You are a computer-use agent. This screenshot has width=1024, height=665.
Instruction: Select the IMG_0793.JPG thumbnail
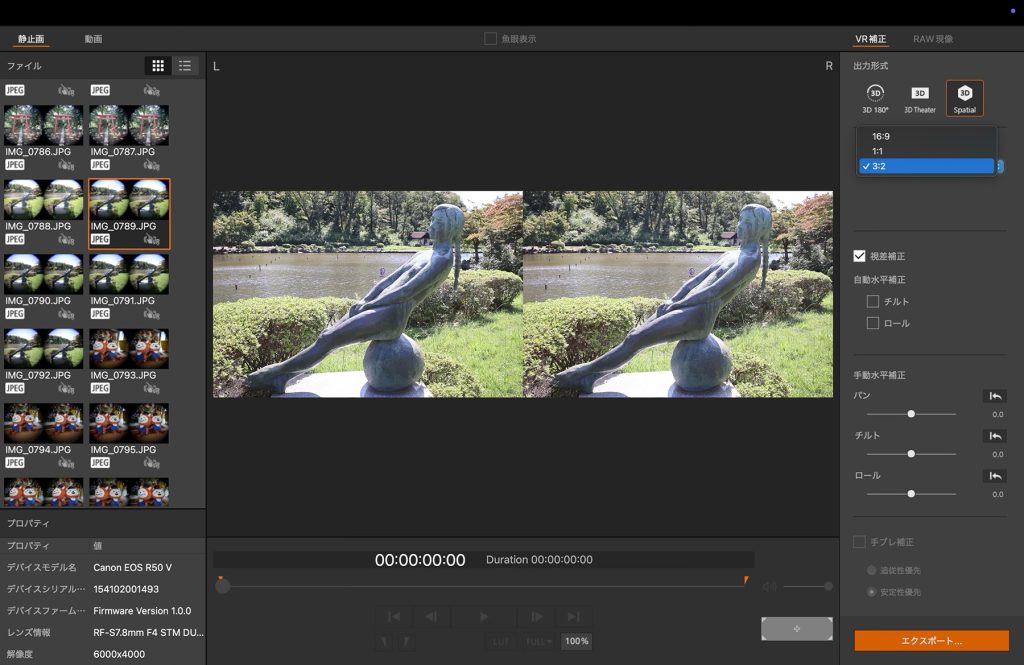(x=129, y=350)
